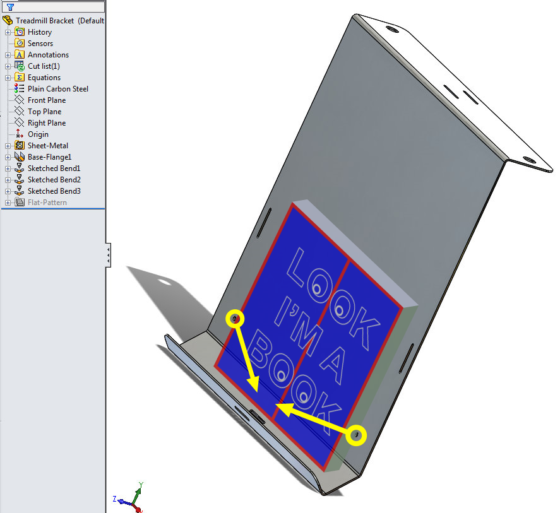
Task: Click the Right Plane icon
Action: pyautogui.click(x=19, y=123)
